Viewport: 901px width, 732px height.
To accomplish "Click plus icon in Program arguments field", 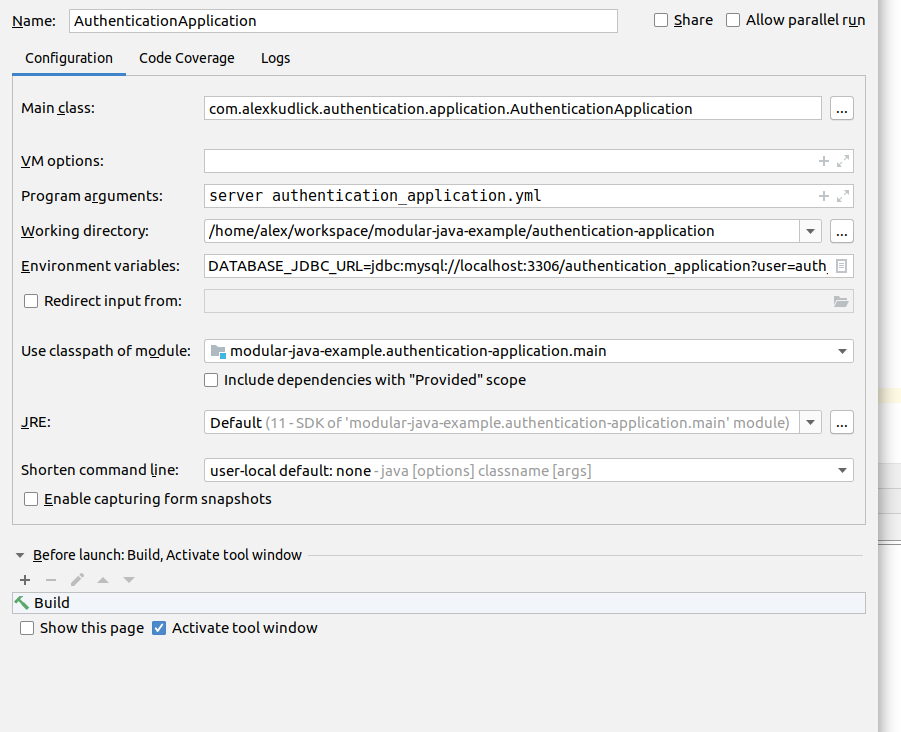I will [x=823, y=197].
